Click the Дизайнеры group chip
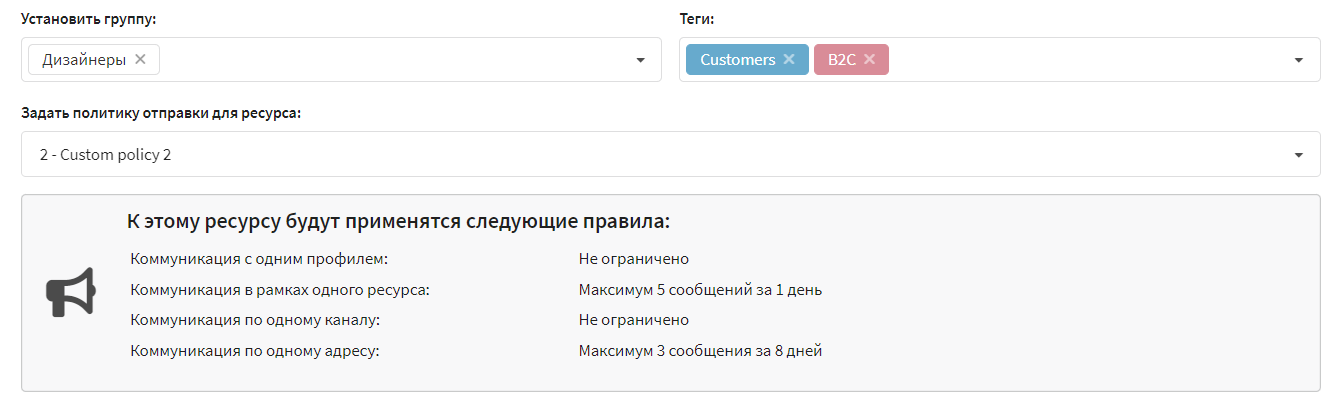Viewport: 1340px width, 409px height. click(x=84, y=59)
